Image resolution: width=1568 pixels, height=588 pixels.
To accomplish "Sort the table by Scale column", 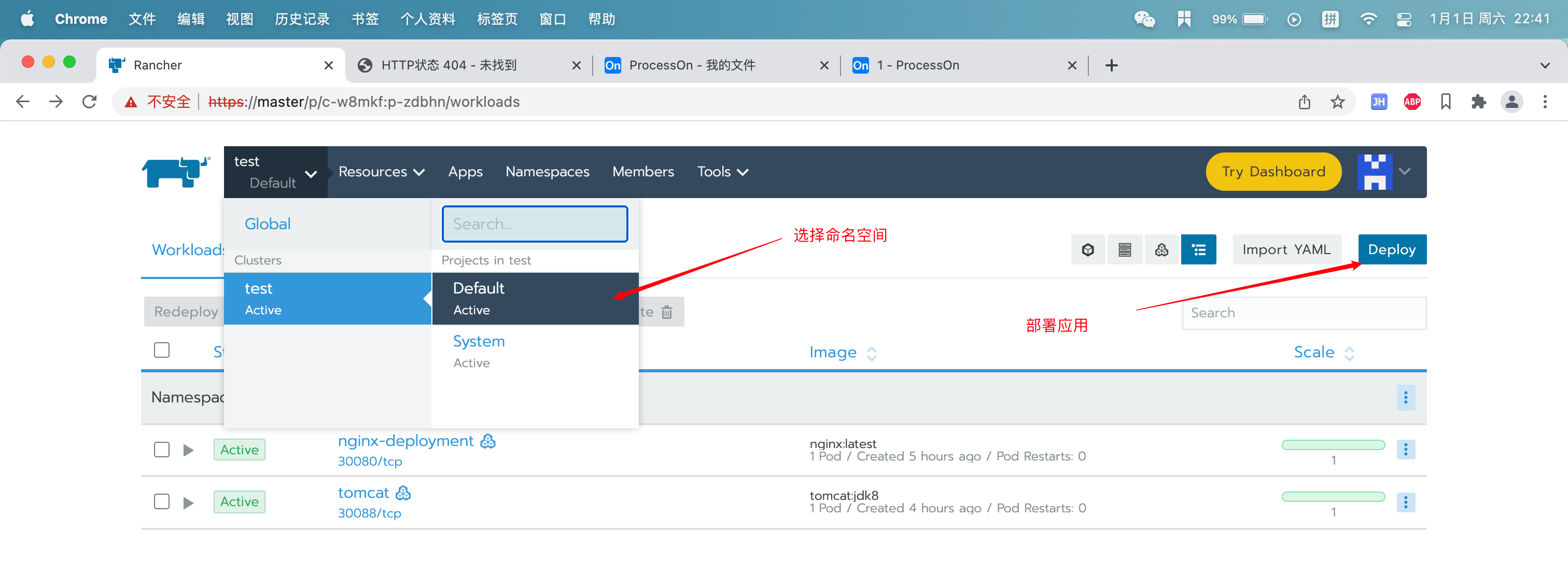I will (1324, 353).
